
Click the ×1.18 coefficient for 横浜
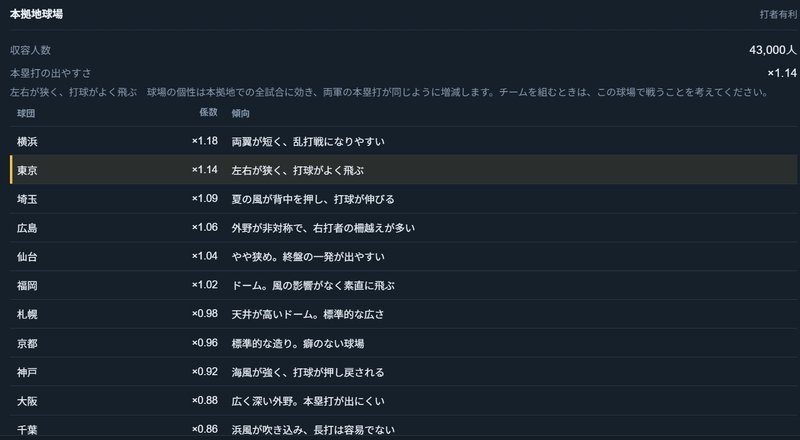pyautogui.click(x=205, y=141)
